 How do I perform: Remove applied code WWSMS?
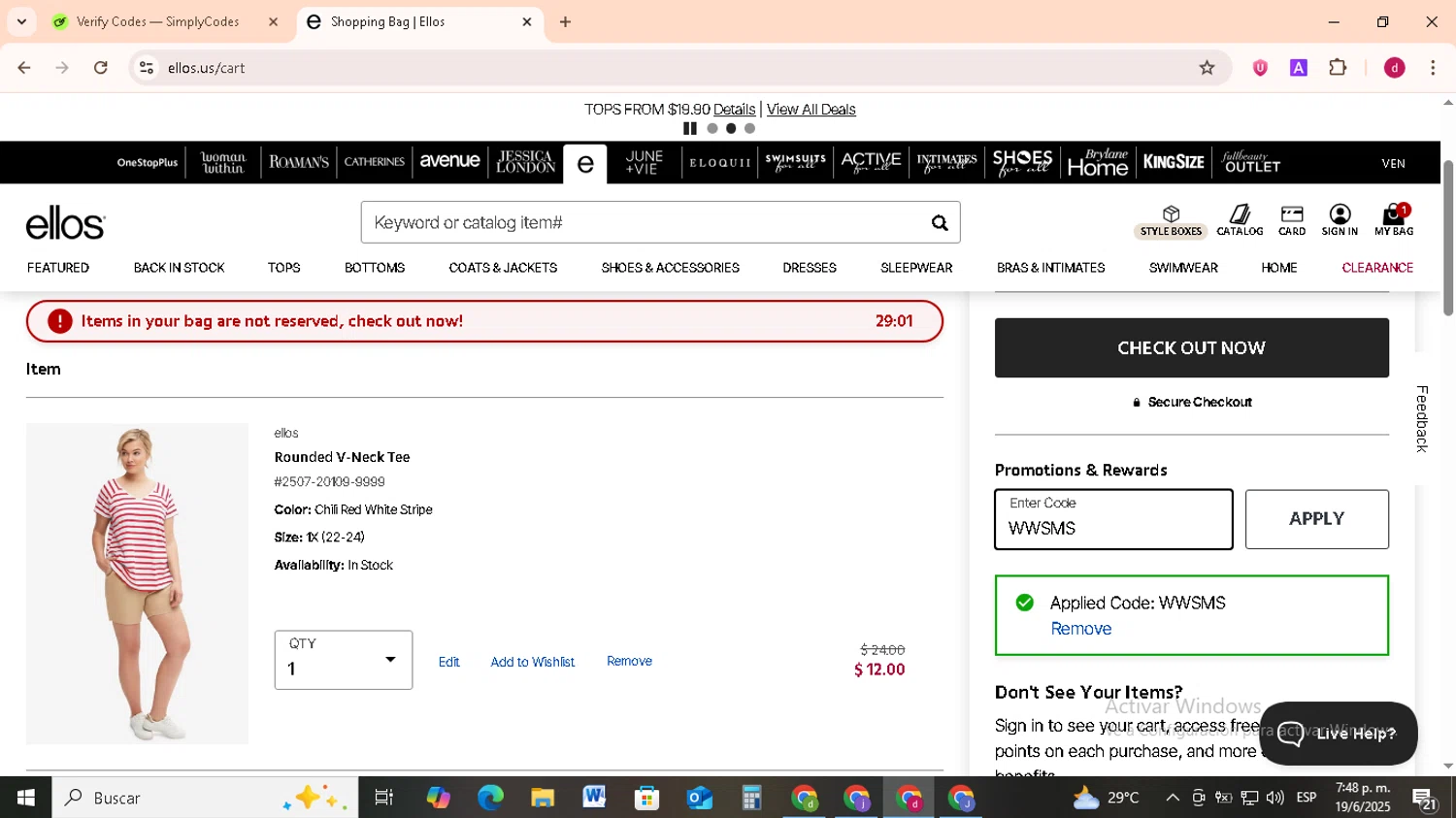tap(1080, 629)
